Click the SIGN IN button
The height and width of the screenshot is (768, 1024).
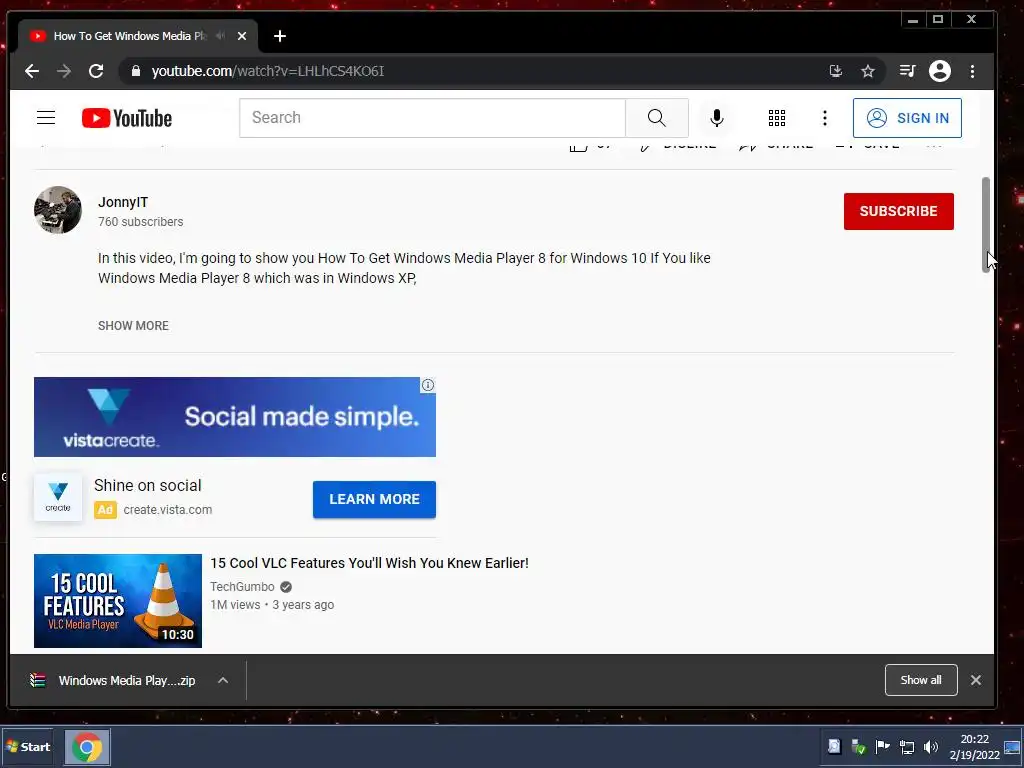coord(907,118)
